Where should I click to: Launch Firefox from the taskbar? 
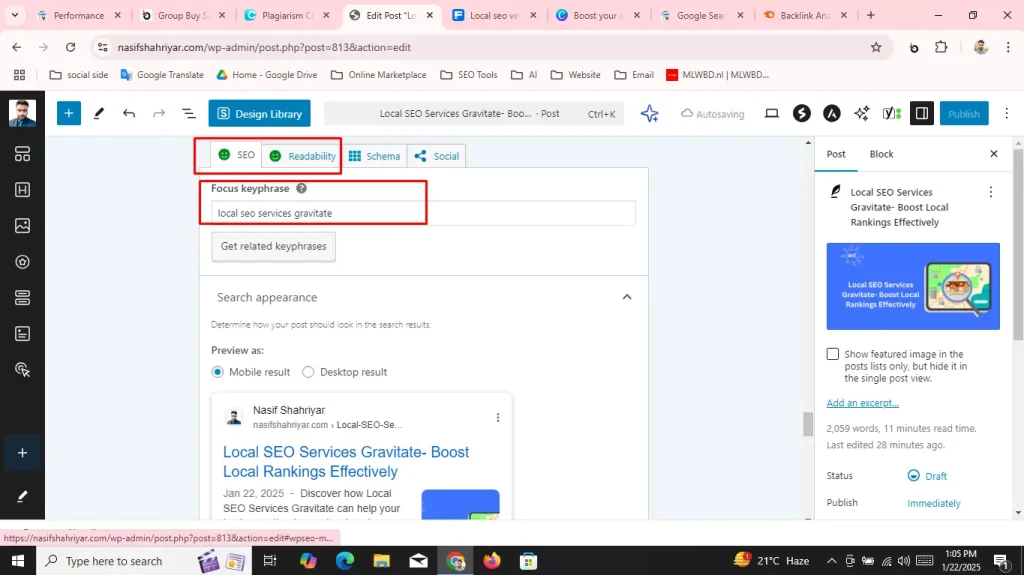point(491,561)
